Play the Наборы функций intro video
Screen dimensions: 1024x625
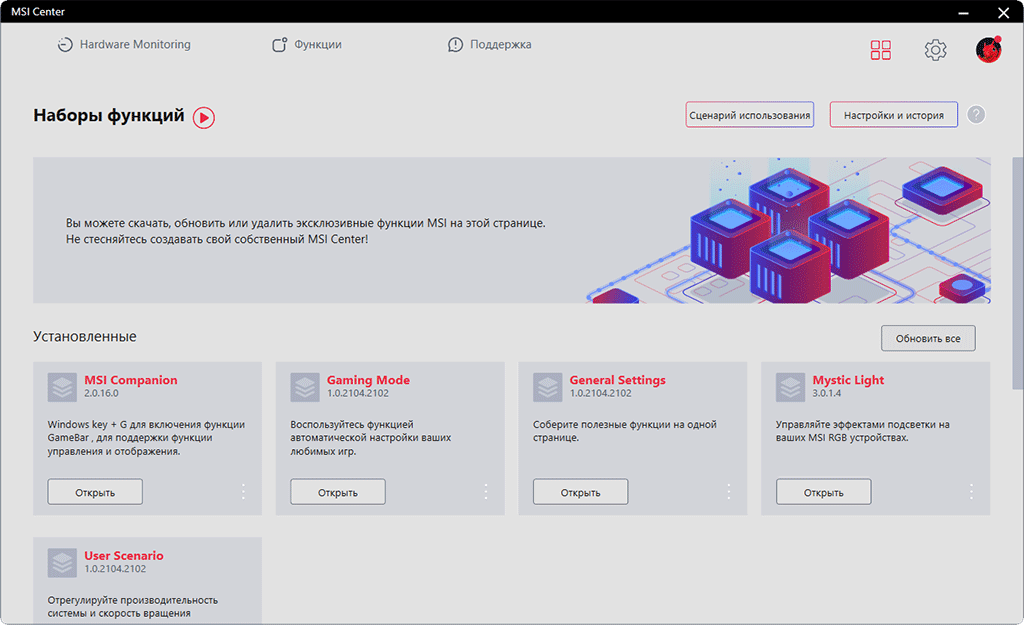point(204,118)
